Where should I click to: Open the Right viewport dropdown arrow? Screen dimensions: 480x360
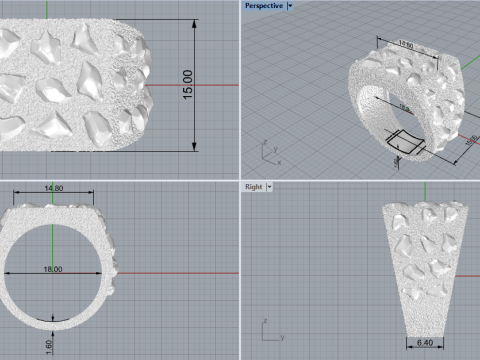(269, 187)
